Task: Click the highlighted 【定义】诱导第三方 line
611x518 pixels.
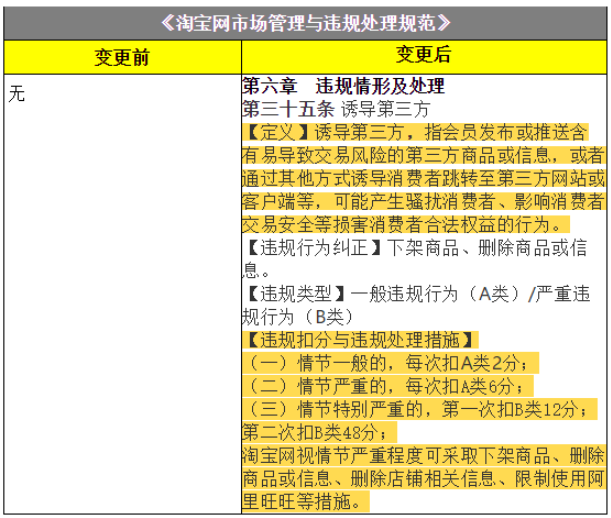Action: (x=415, y=132)
